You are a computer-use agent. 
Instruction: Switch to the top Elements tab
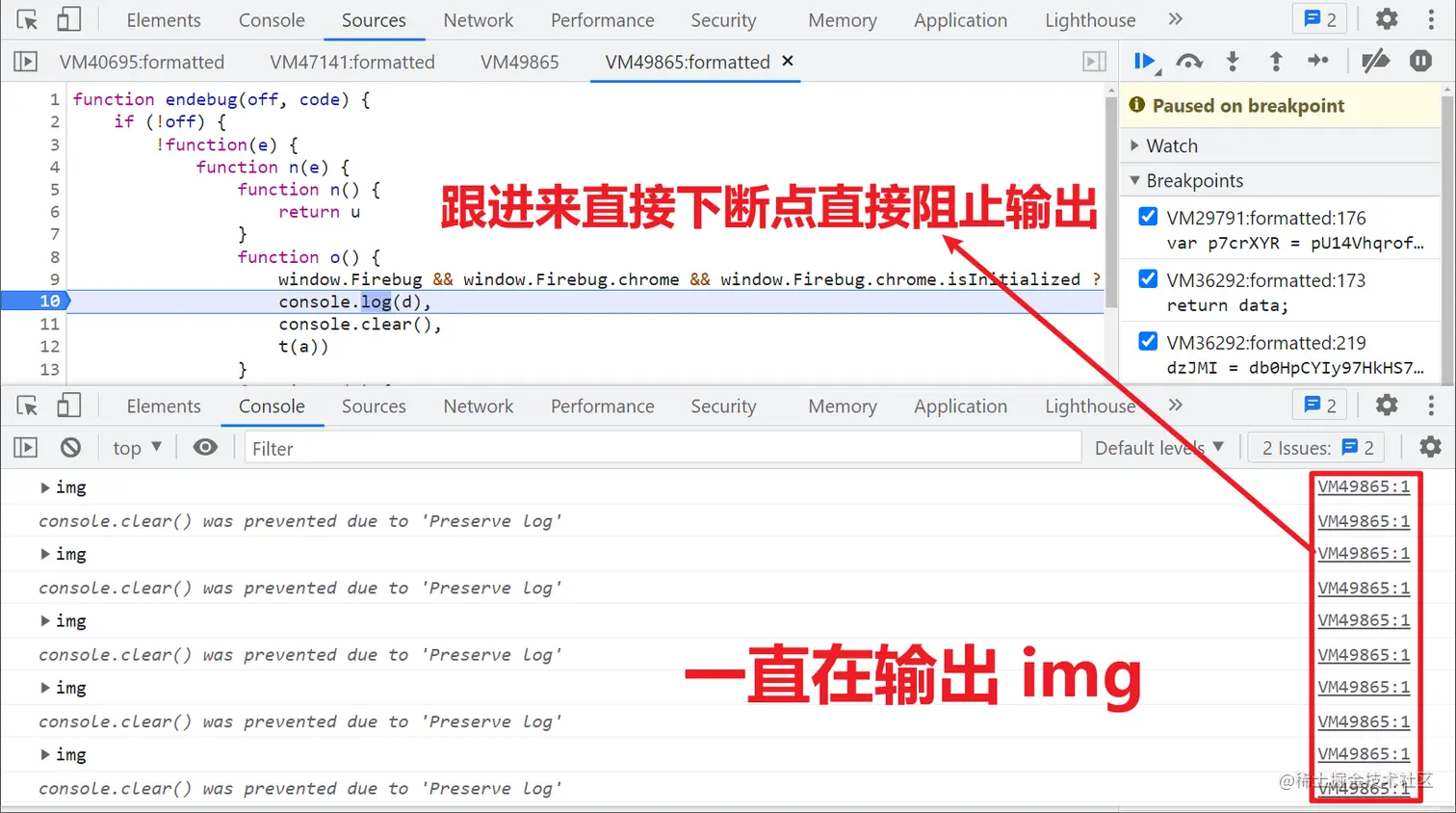pos(164,20)
